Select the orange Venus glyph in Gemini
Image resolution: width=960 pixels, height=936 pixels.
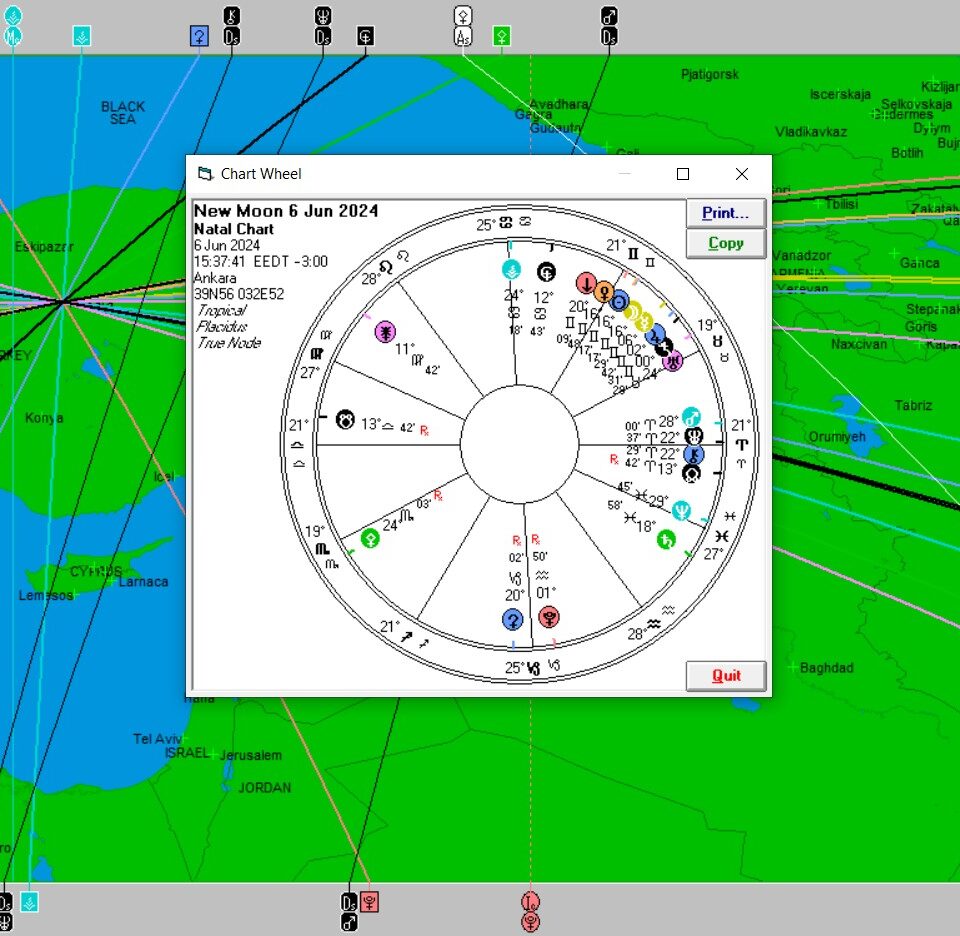click(x=604, y=292)
